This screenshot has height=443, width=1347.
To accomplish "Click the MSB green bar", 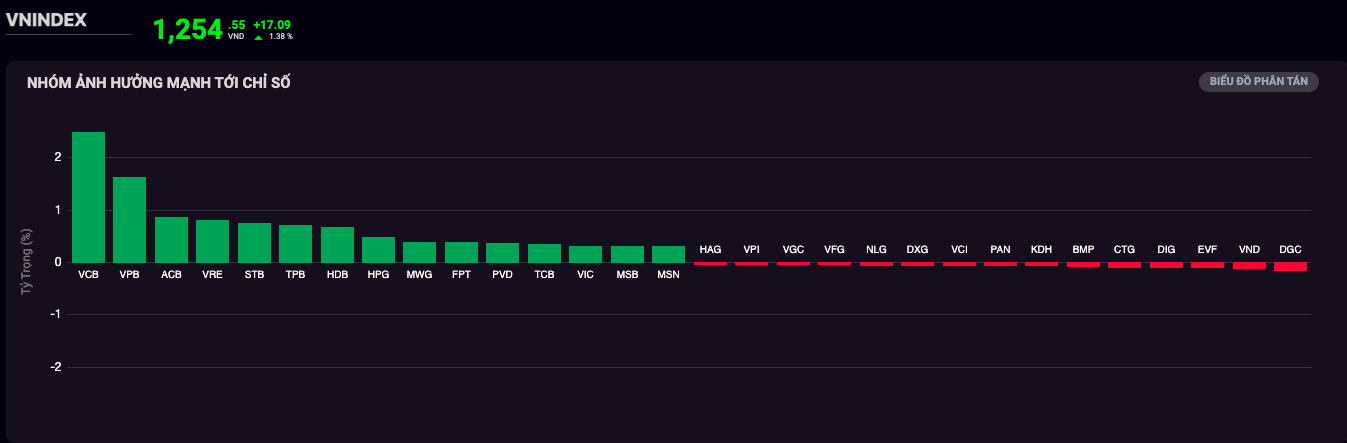I will coord(627,254).
